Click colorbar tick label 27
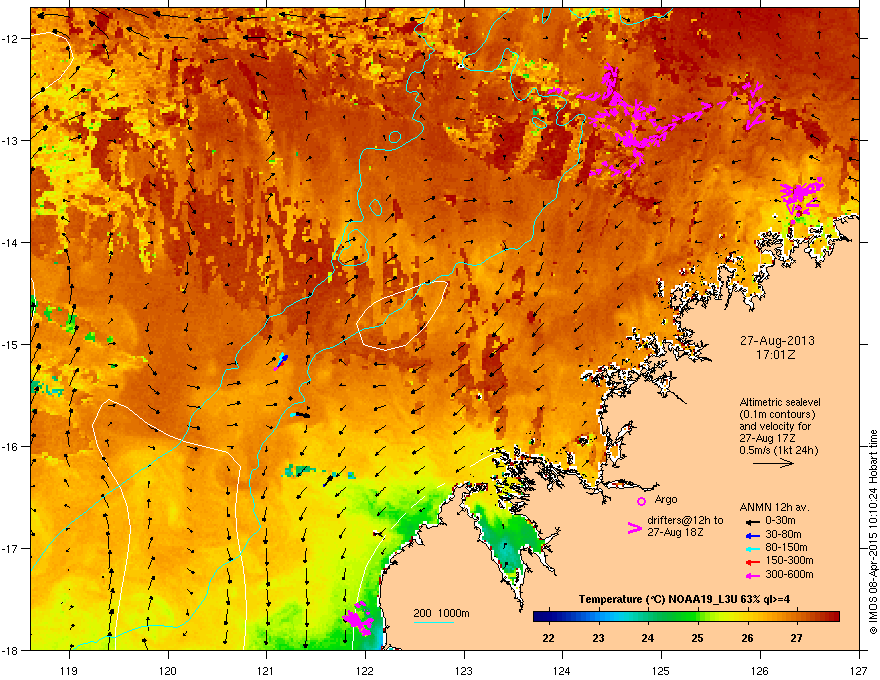Image resolution: width=880 pixels, height=680 pixels. (796, 638)
